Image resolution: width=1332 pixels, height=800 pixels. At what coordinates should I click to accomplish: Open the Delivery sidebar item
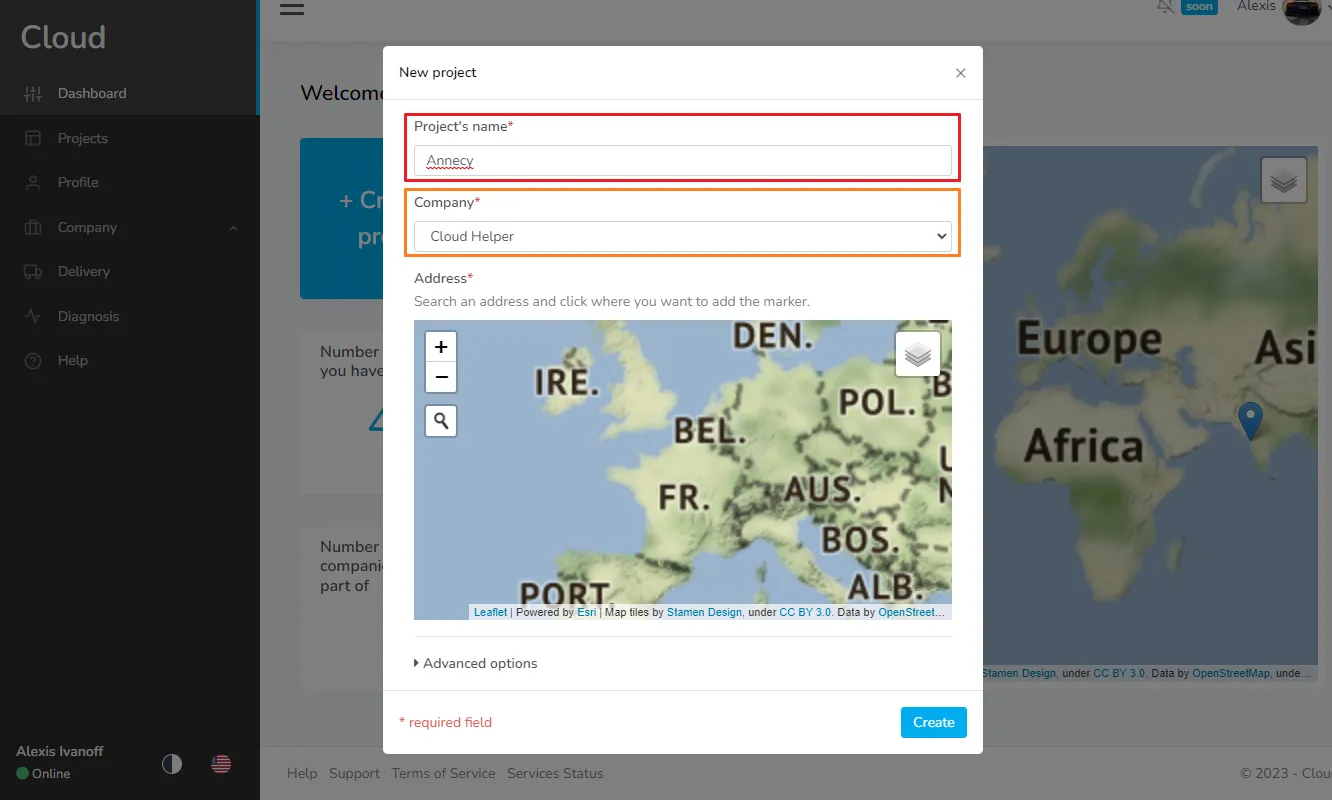84,271
